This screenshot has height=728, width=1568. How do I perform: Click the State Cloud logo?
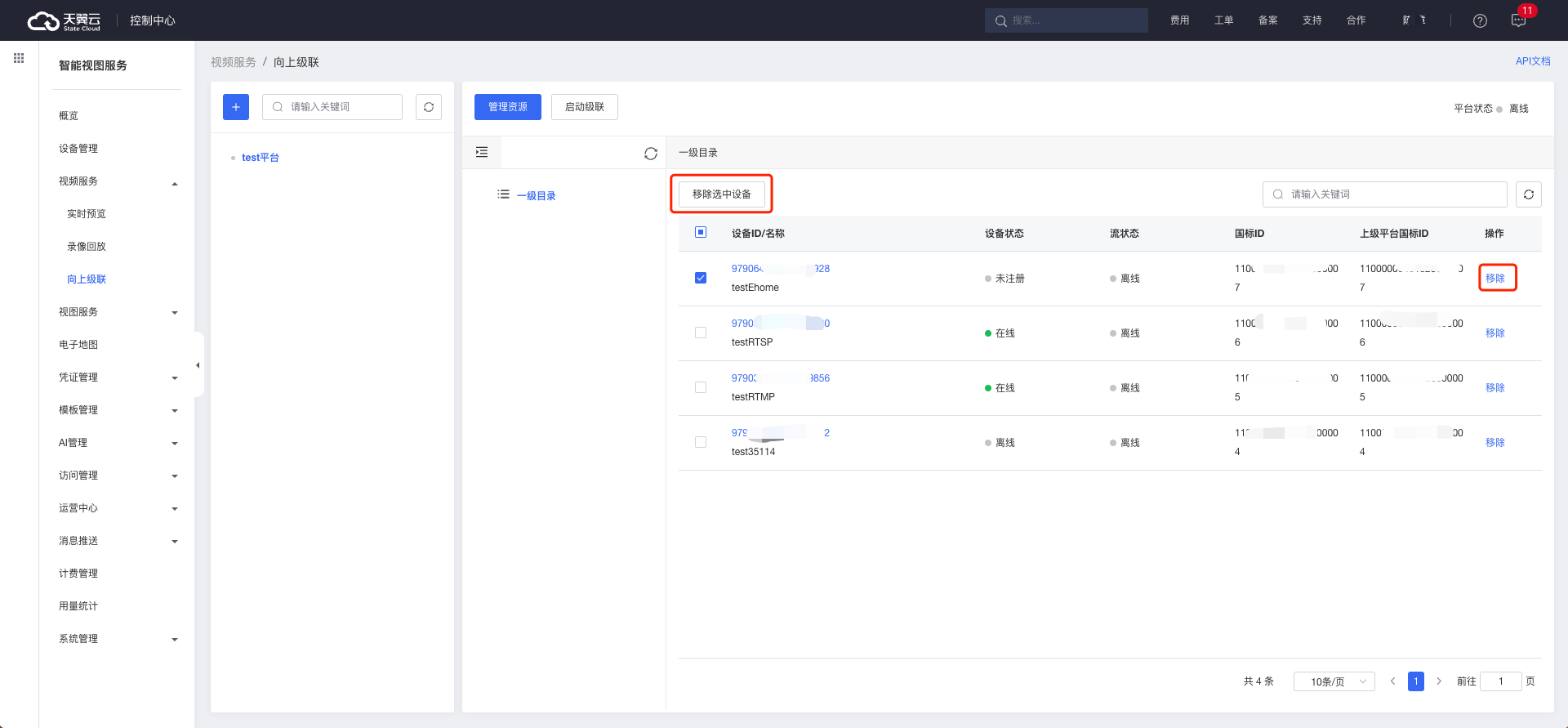pos(64,20)
